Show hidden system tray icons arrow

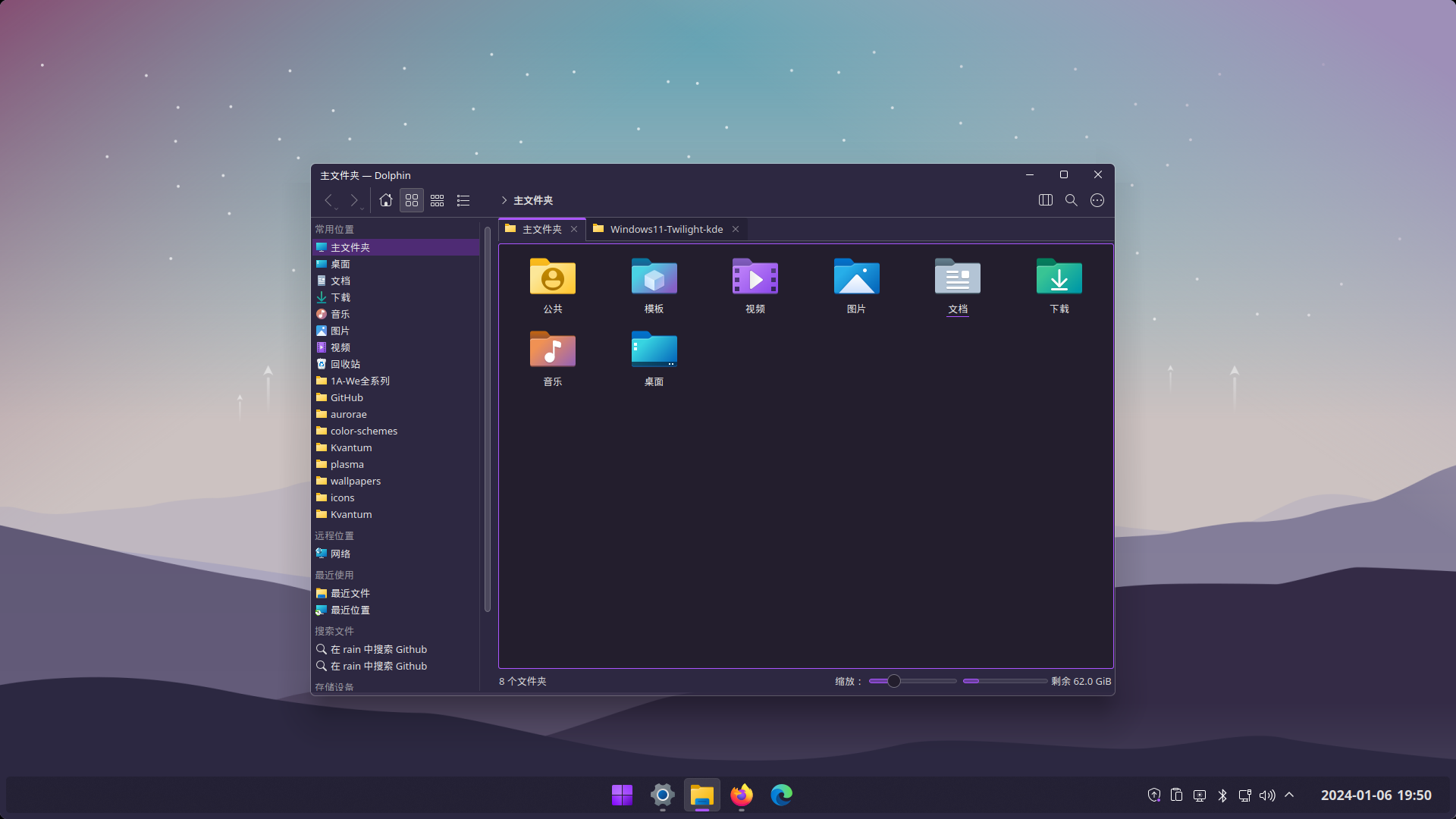coord(1289,795)
